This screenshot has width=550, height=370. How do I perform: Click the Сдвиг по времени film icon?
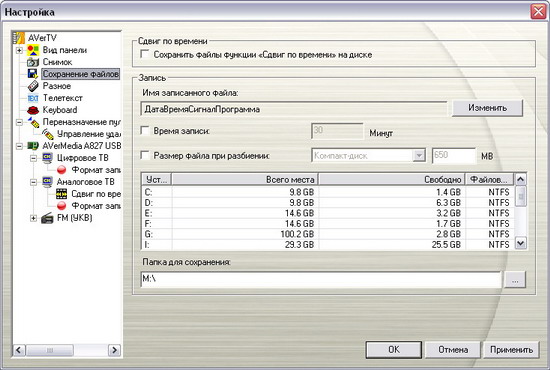(x=61, y=194)
